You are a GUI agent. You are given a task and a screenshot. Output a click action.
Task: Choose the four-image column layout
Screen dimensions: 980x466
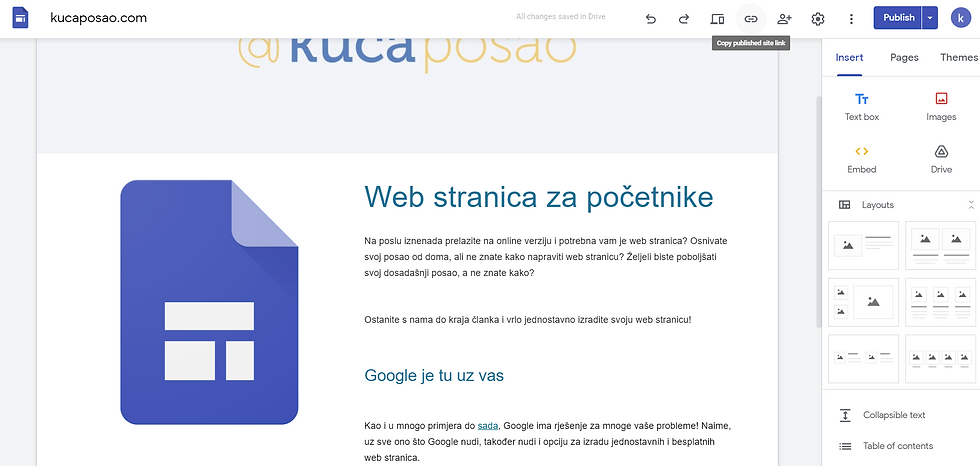[x=941, y=359]
